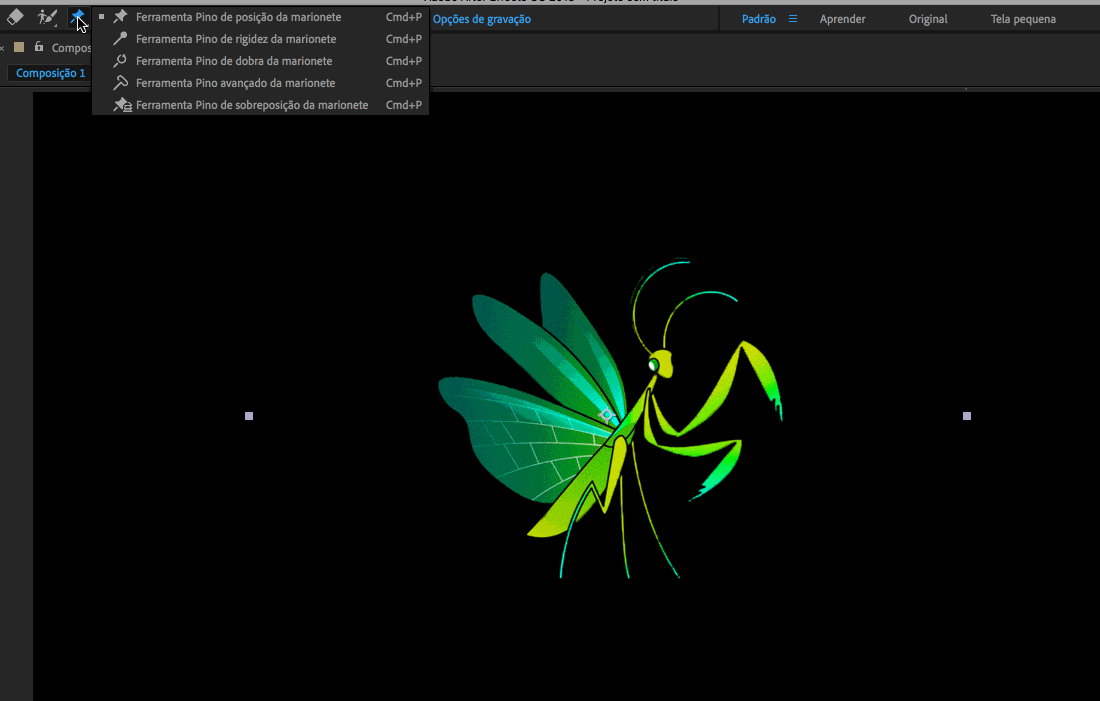
Task: Click the tan composition label color swatch
Action: point(19,47)
